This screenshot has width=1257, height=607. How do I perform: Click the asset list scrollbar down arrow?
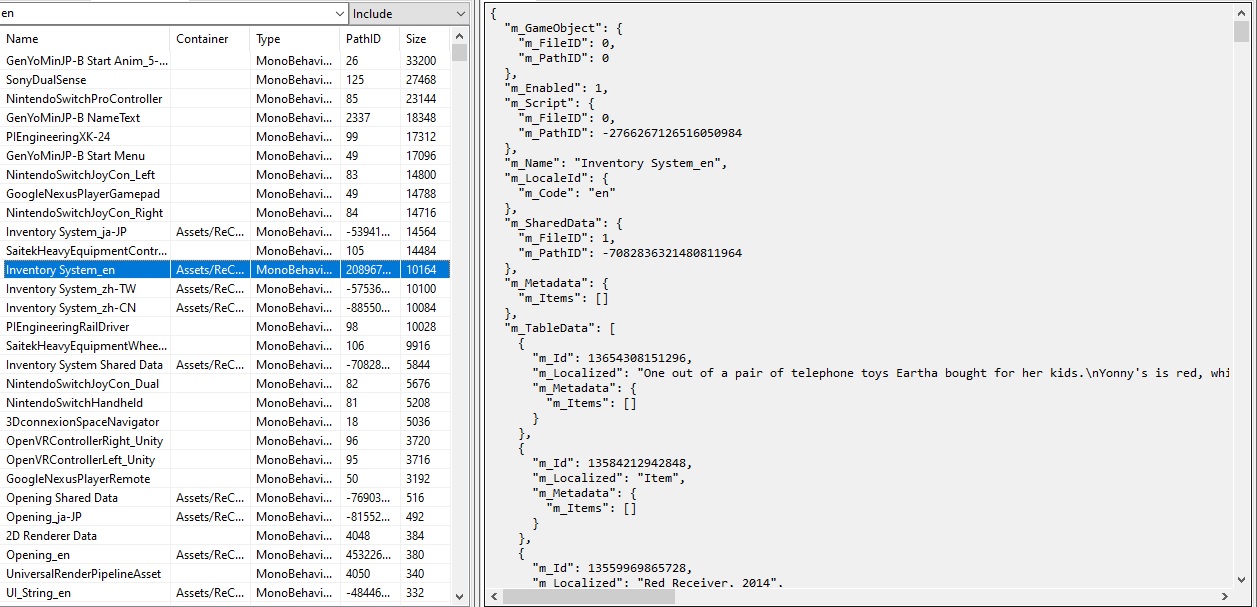[x=459, y=597]
